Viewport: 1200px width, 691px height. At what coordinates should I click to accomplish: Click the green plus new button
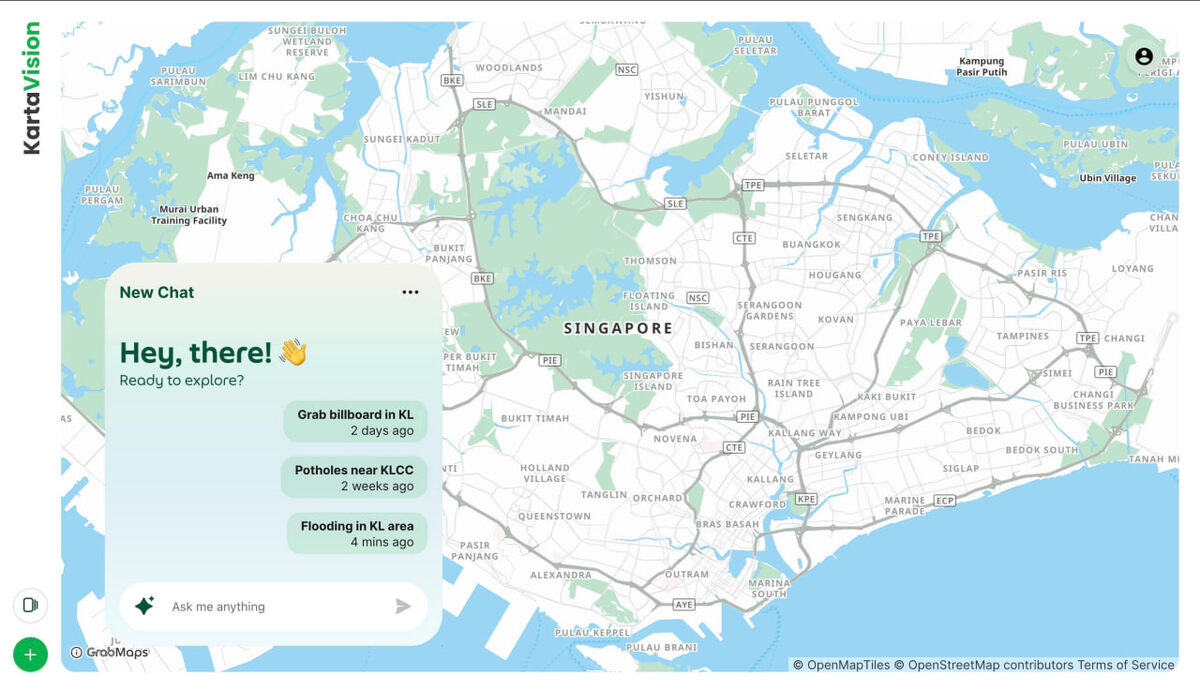(x=30, y=655)
